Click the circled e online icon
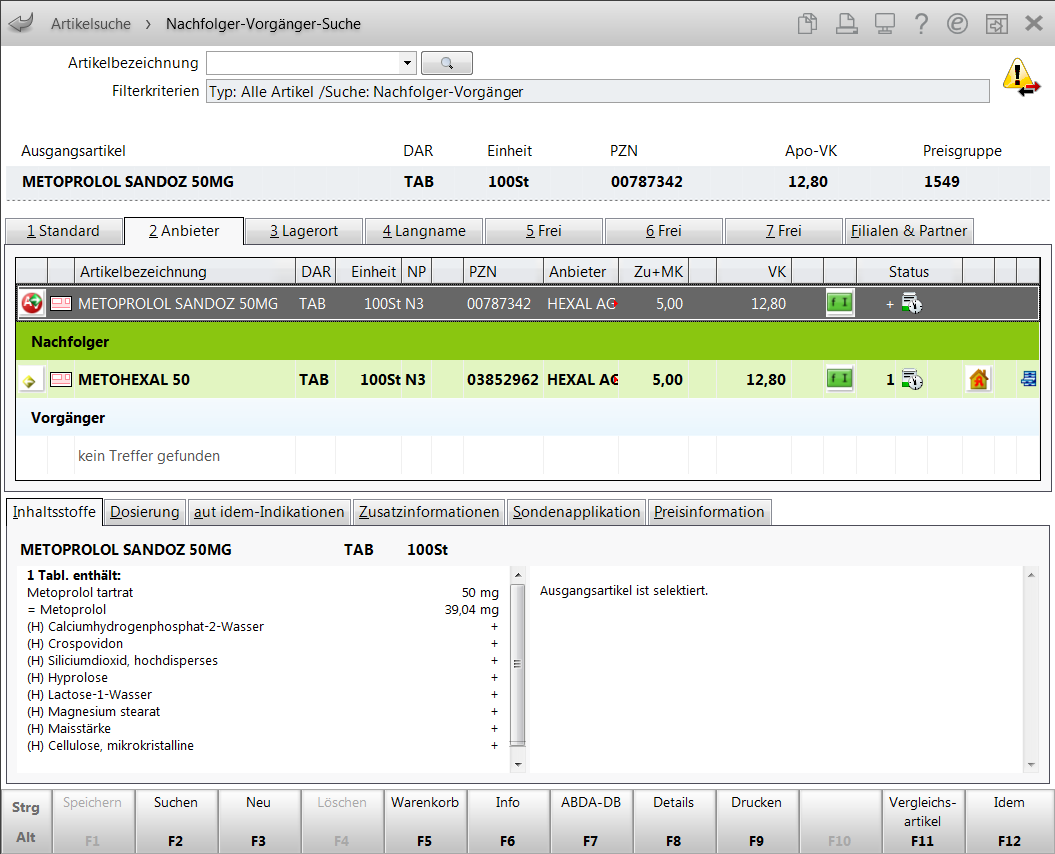Viewport: 1055px width, 854px height. [x=957, y=24]
